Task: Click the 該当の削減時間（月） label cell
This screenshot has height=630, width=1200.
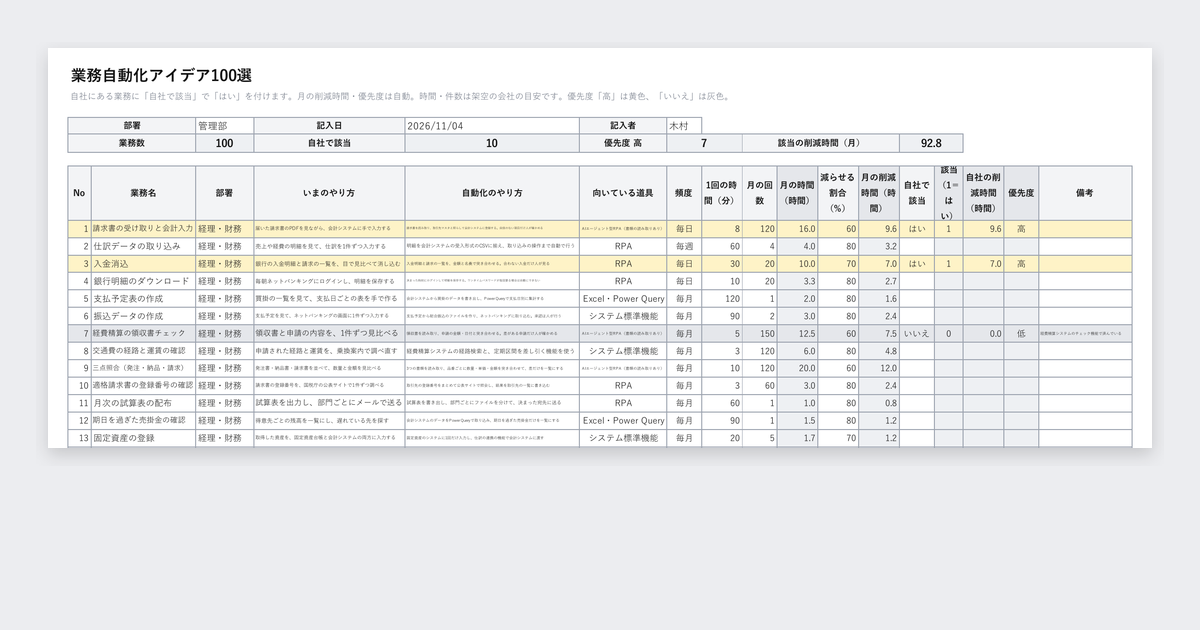Action: coord(820,143)
